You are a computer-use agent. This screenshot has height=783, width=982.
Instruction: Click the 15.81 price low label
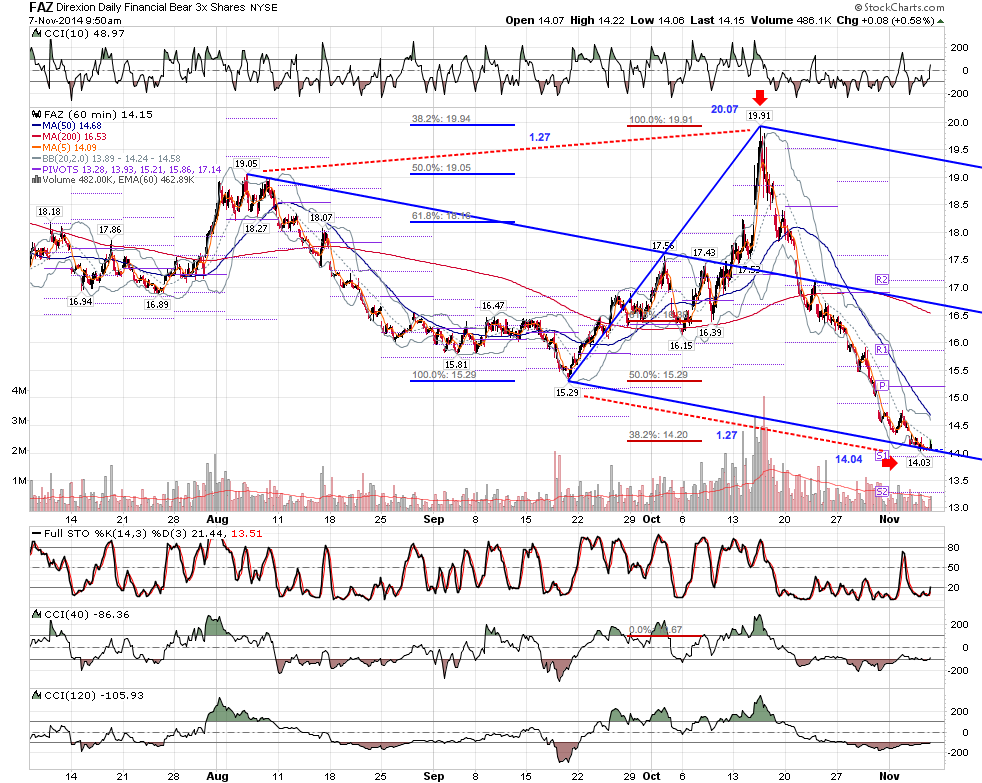(x=456, y=364)
